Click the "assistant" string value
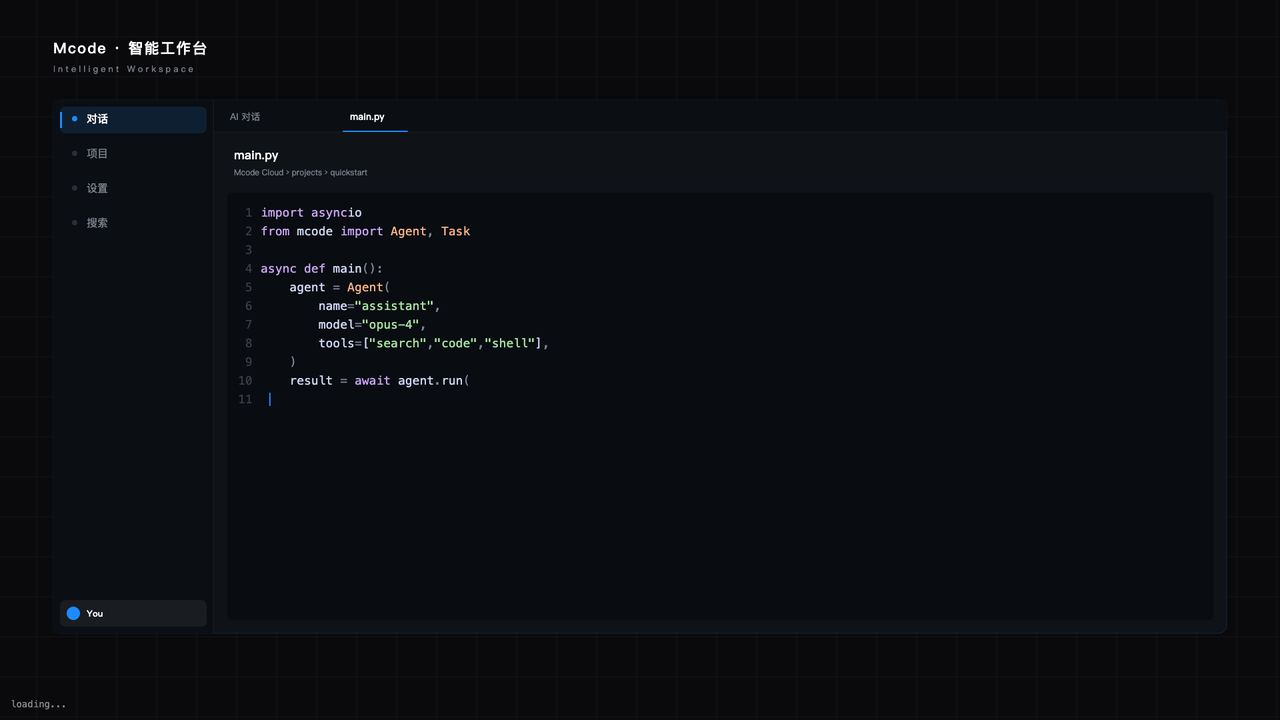1280x720 pixels. coord(394,306)
